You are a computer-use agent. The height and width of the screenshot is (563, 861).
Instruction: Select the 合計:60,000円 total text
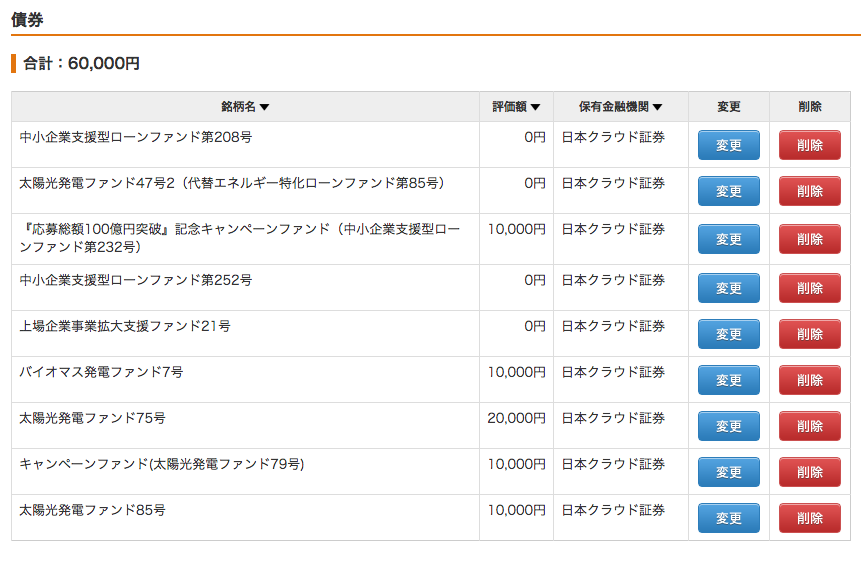click(x=81, y=63)
